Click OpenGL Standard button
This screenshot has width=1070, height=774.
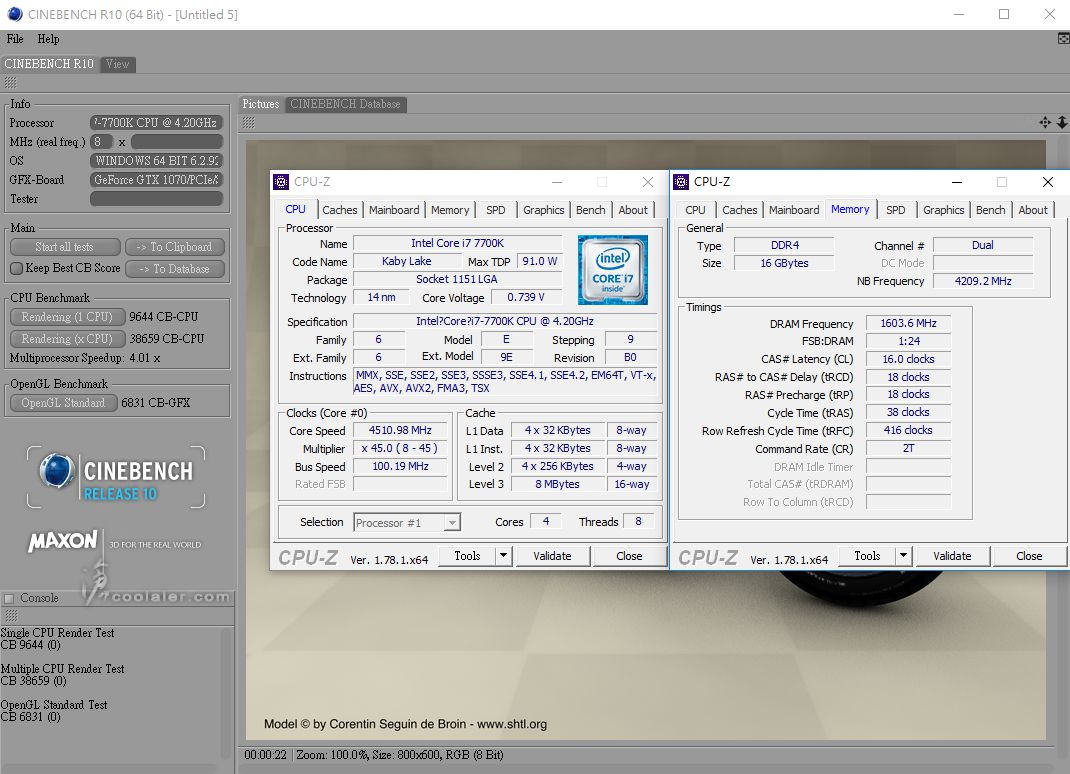tap(63, 403)
